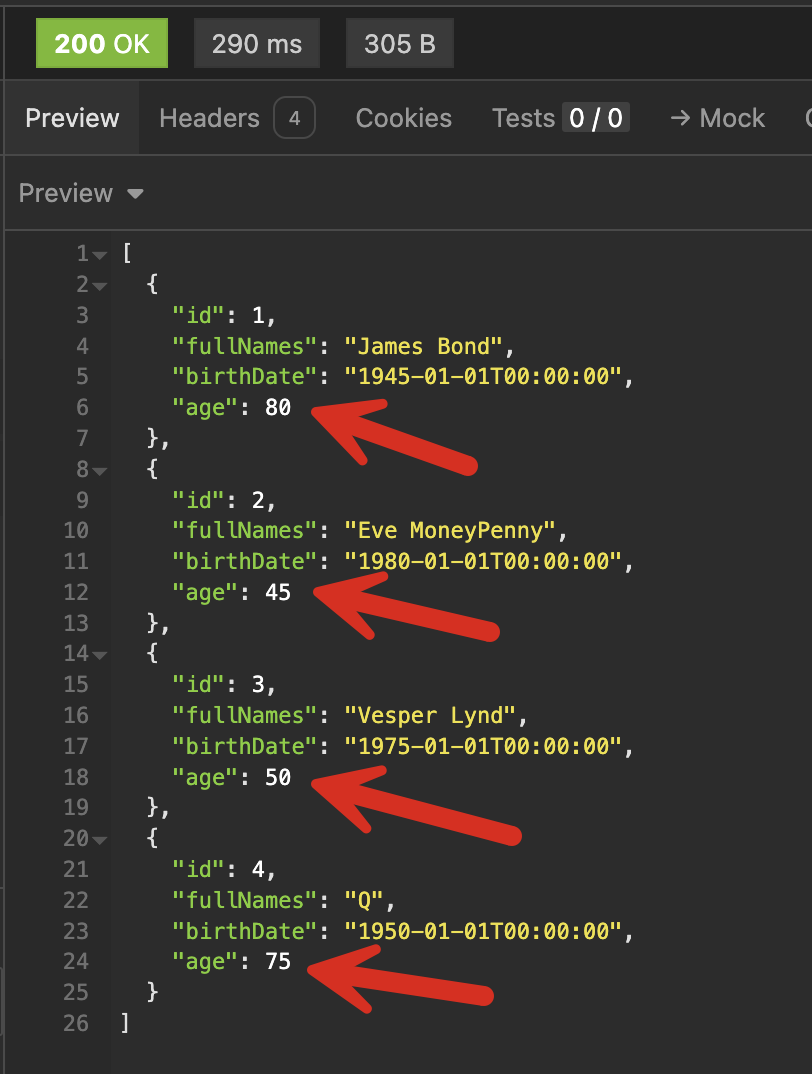Click the 200 OK status badge
Viewport: 812px width, 1074px height.
101,44
